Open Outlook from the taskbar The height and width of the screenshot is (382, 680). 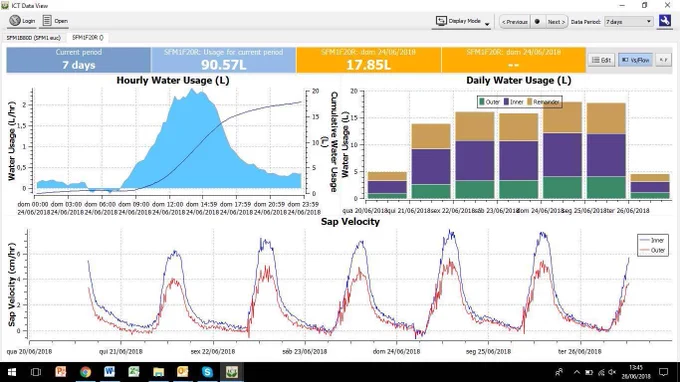[x=183, y=372]
